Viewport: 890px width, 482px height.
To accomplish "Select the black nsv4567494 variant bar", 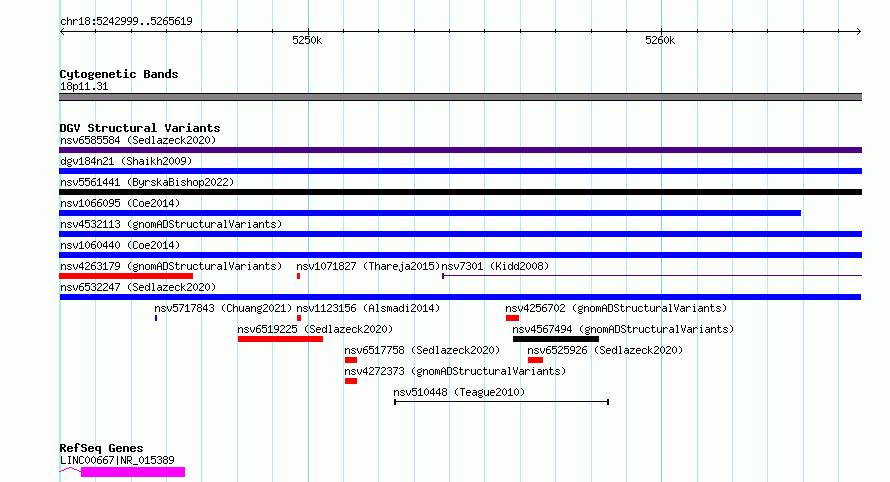I will [556, 339].
